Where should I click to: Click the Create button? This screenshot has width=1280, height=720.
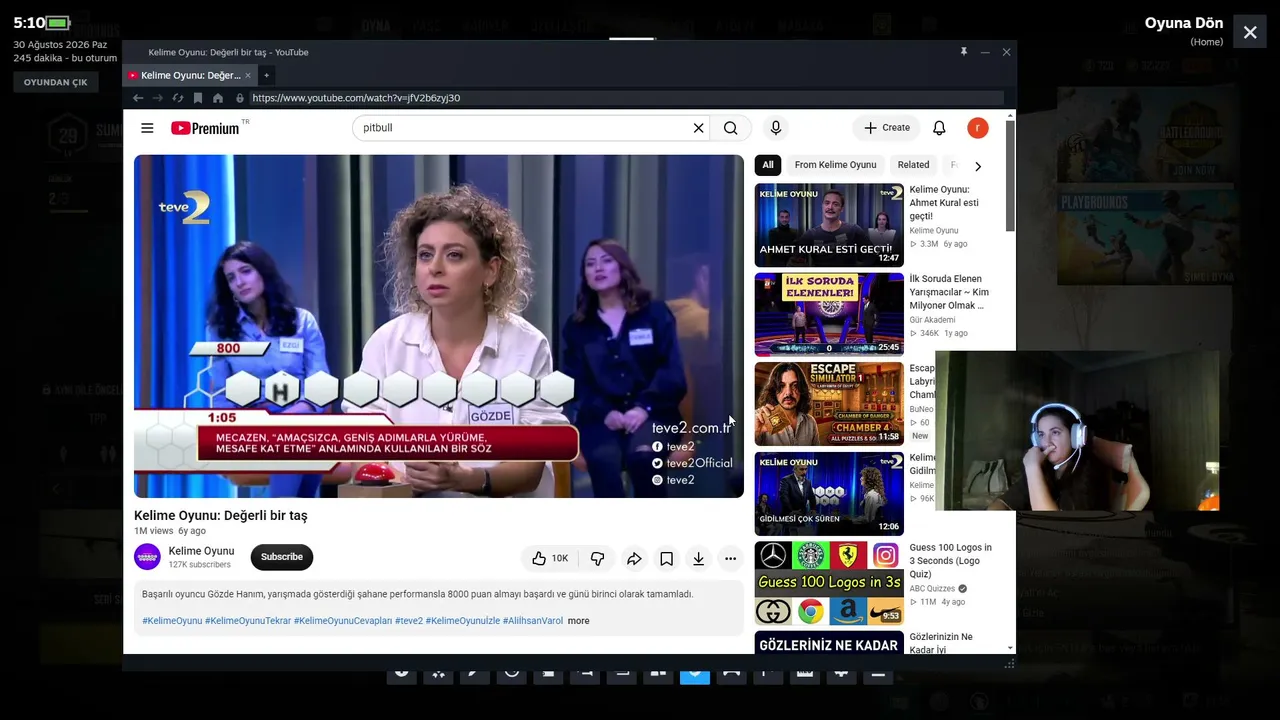tap(887, 128)
